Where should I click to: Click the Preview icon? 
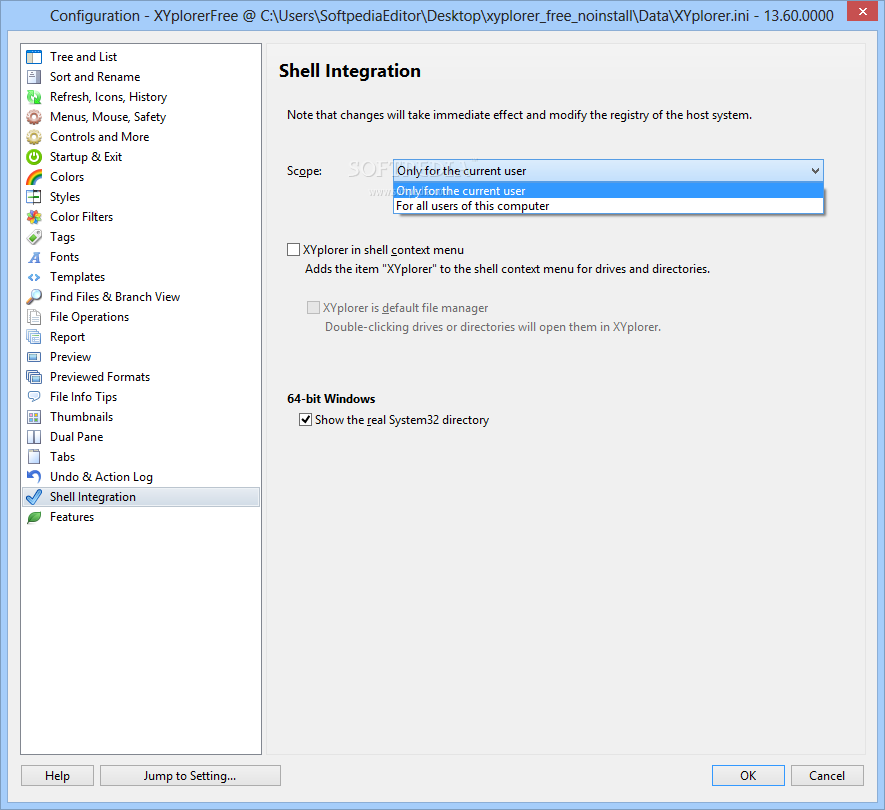pyautogui.click(x=34, y=357)
